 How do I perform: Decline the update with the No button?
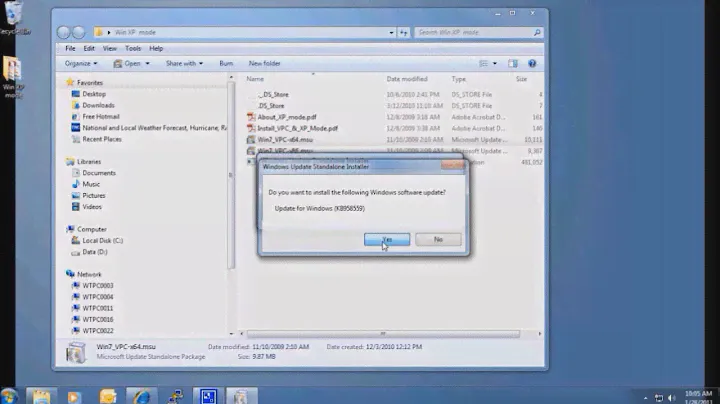pos(437,240)
